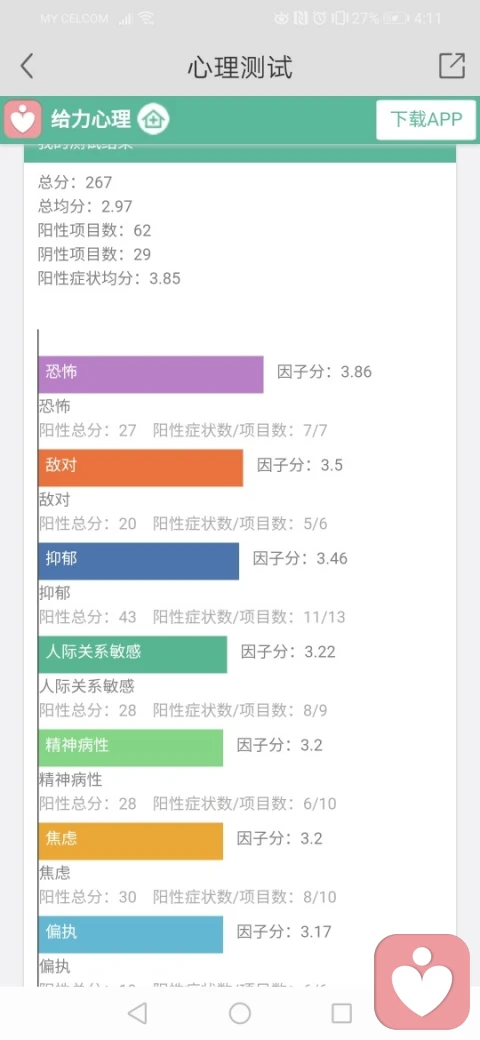480x1040 pixels.
Task: Tap the pink heart logo in banner
Action: coord(23,119)
